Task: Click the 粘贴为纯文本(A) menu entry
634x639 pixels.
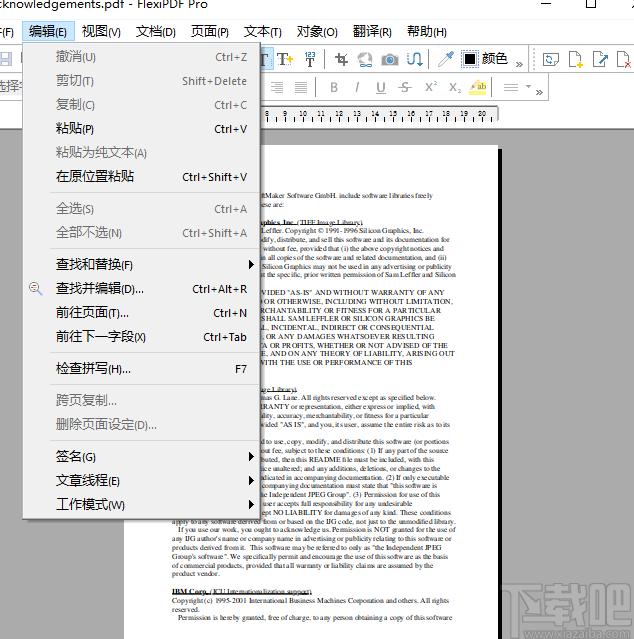Action: (x=141, y=153)
